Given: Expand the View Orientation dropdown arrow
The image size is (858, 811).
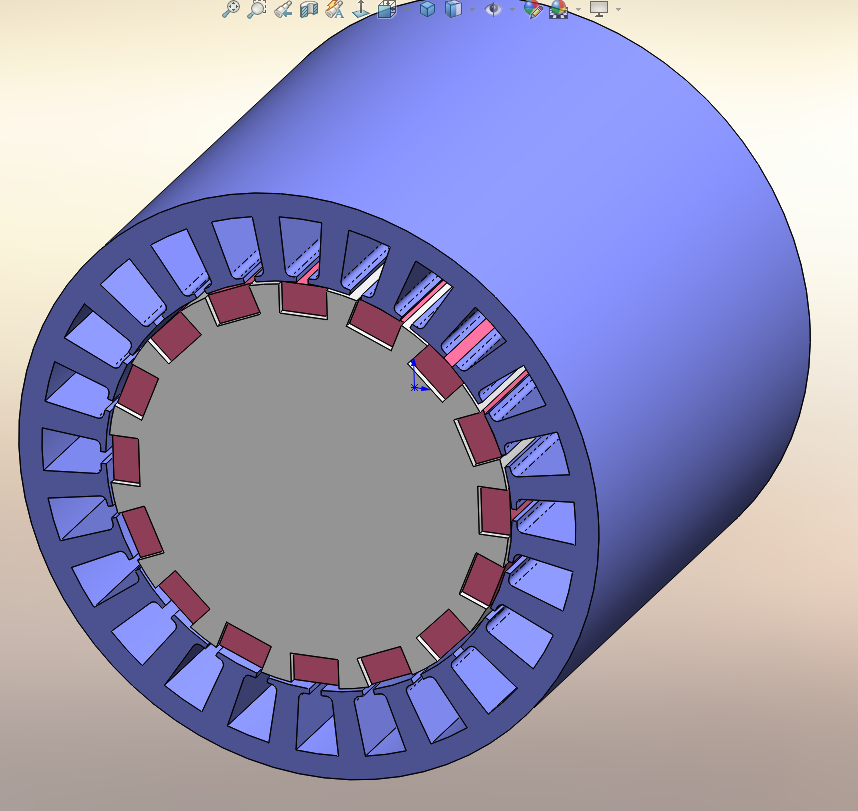Looking at the screenshot, I should pyautogui.click(x=406, y=9).
